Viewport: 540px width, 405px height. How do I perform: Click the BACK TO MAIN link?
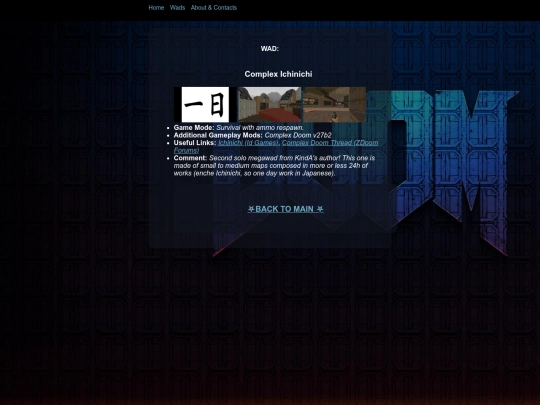point(285,209)
